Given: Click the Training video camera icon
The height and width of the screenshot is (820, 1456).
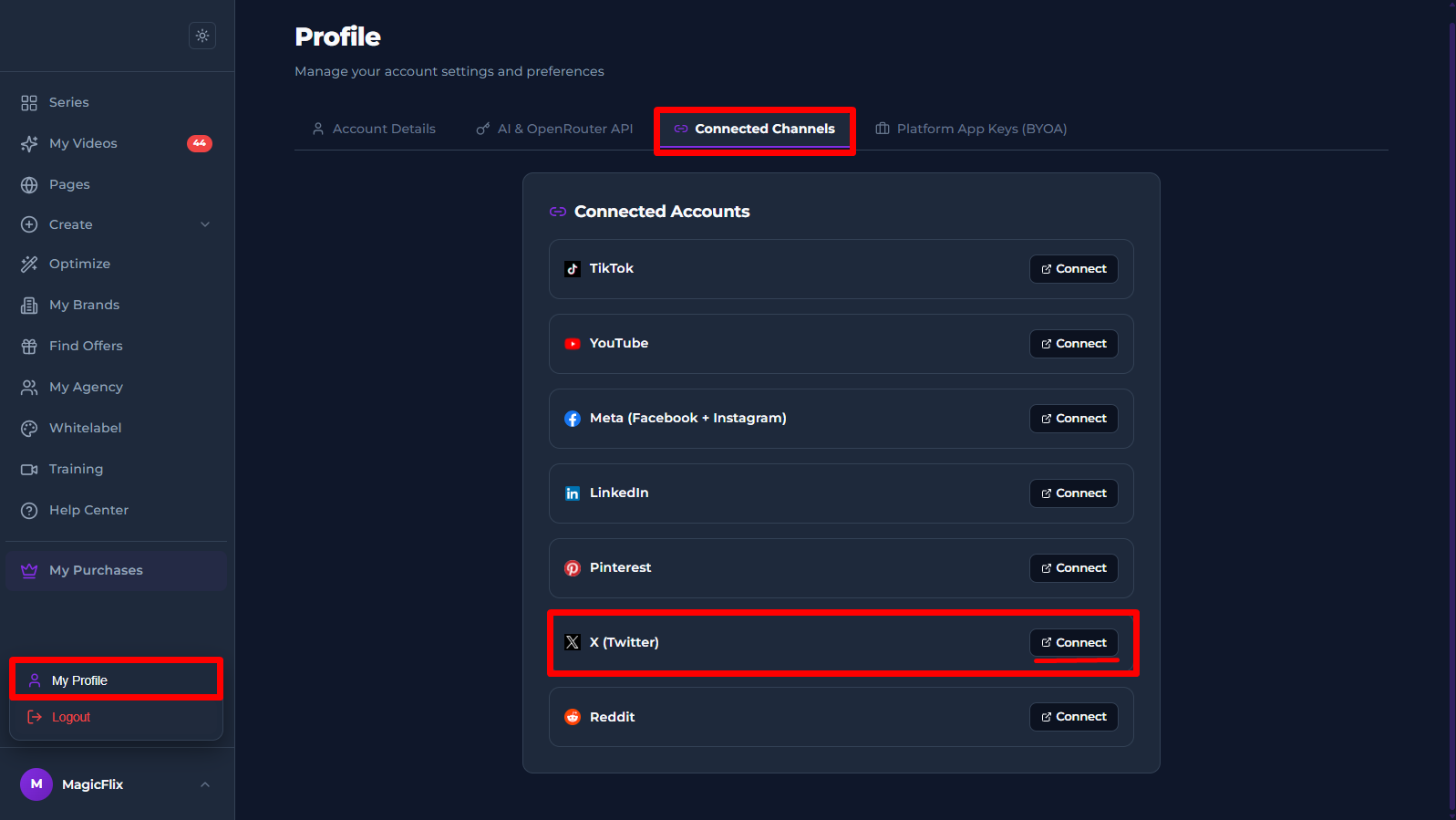Looking at the screenshot, I should [29, 469].
